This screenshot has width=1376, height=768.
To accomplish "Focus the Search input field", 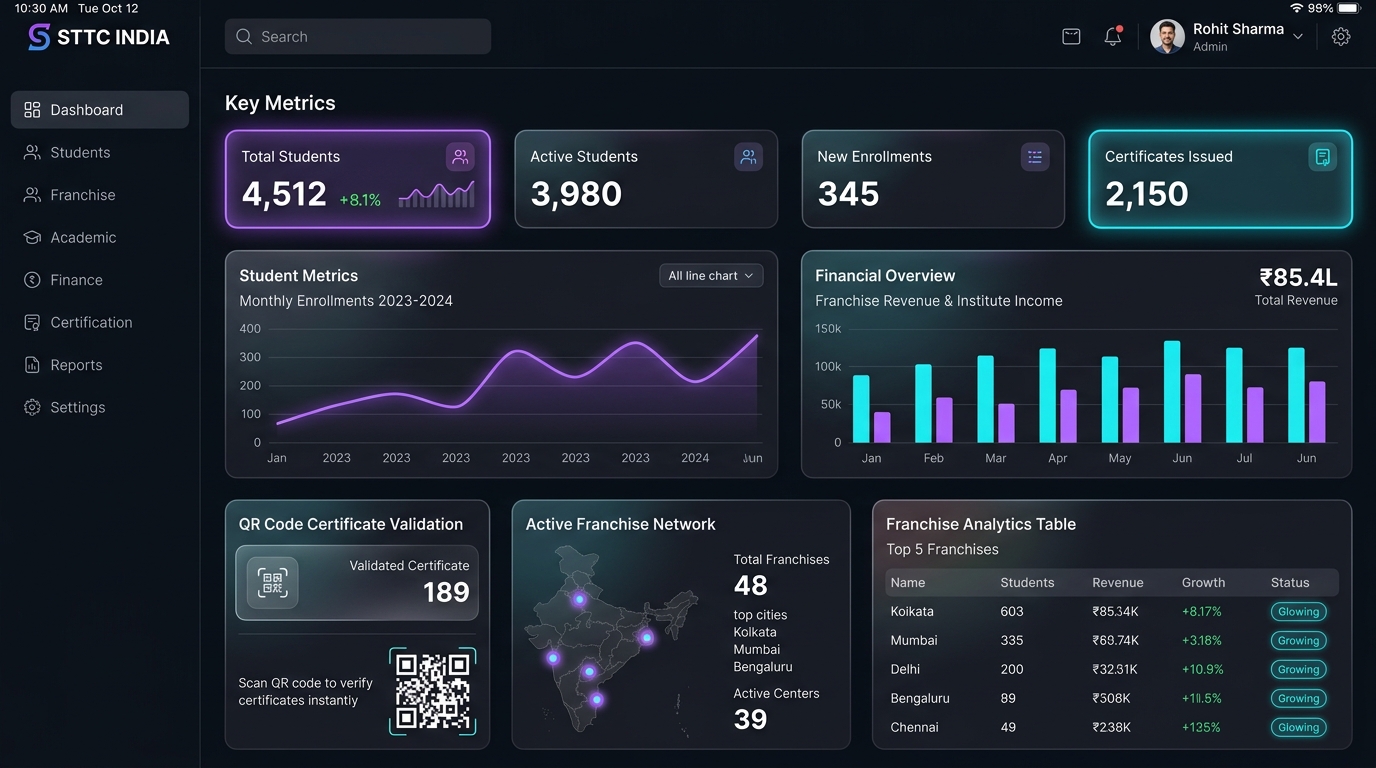I will pyautogui.click(x=358, y=37).
